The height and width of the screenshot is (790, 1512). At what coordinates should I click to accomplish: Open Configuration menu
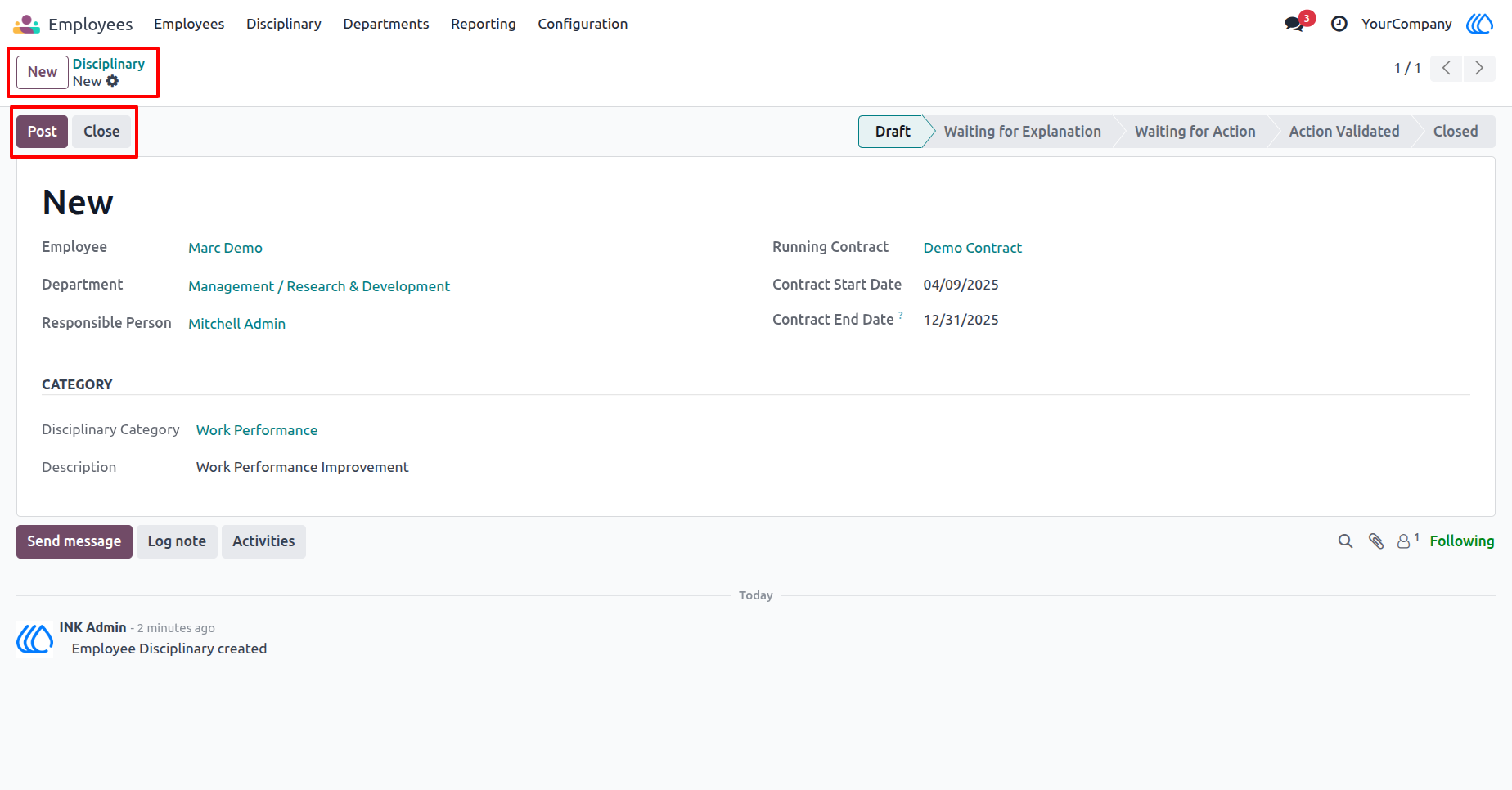583,24
